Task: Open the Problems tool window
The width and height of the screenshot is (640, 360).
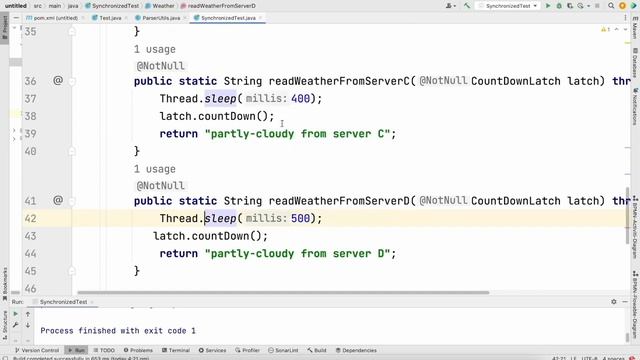Action: tap(138, 350)
